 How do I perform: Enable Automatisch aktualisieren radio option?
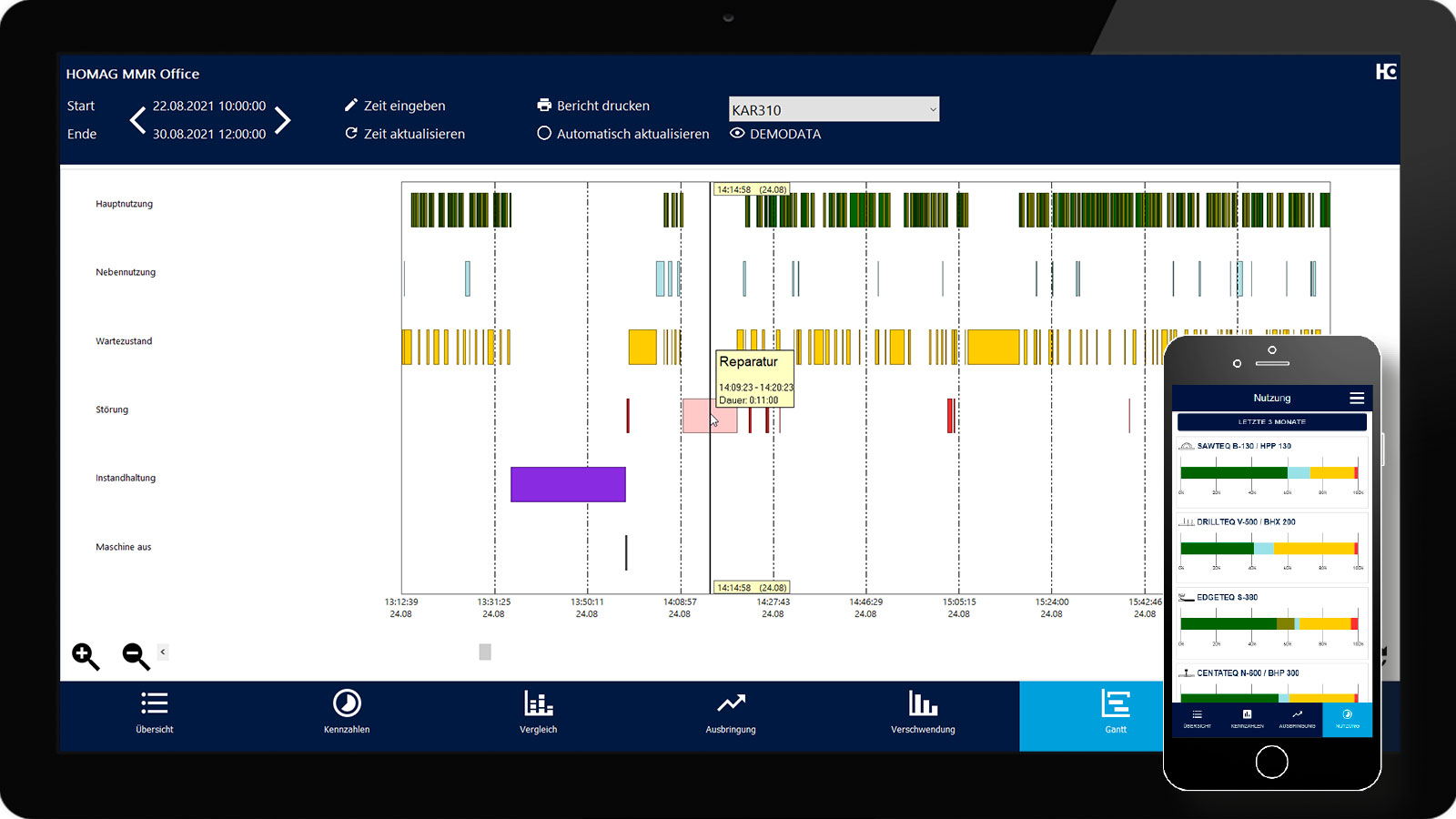pyautogui.click(x=544, y=134)
